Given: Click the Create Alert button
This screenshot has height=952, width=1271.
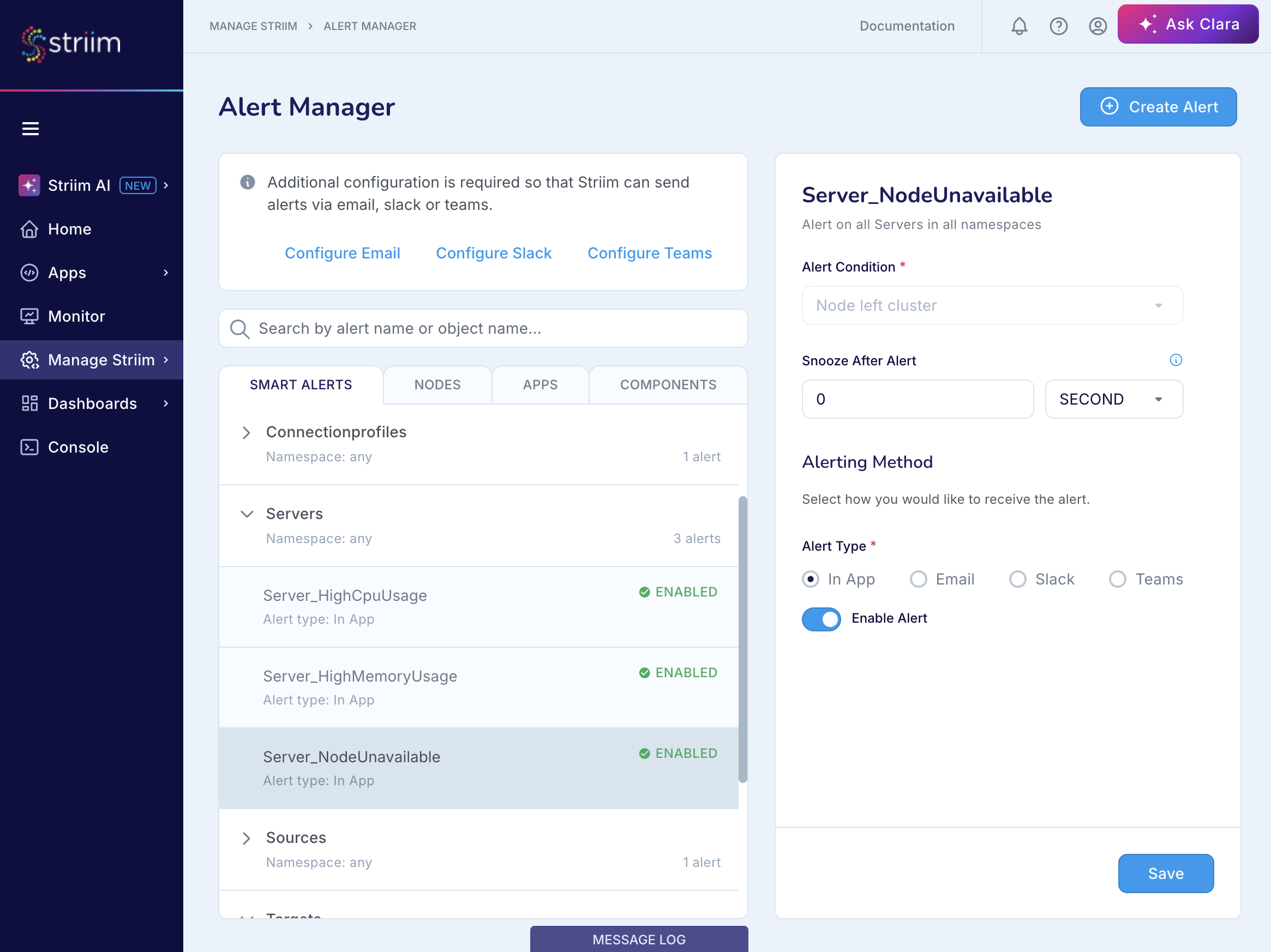Looking at the screenshot, I should (x=1159, y=107).
